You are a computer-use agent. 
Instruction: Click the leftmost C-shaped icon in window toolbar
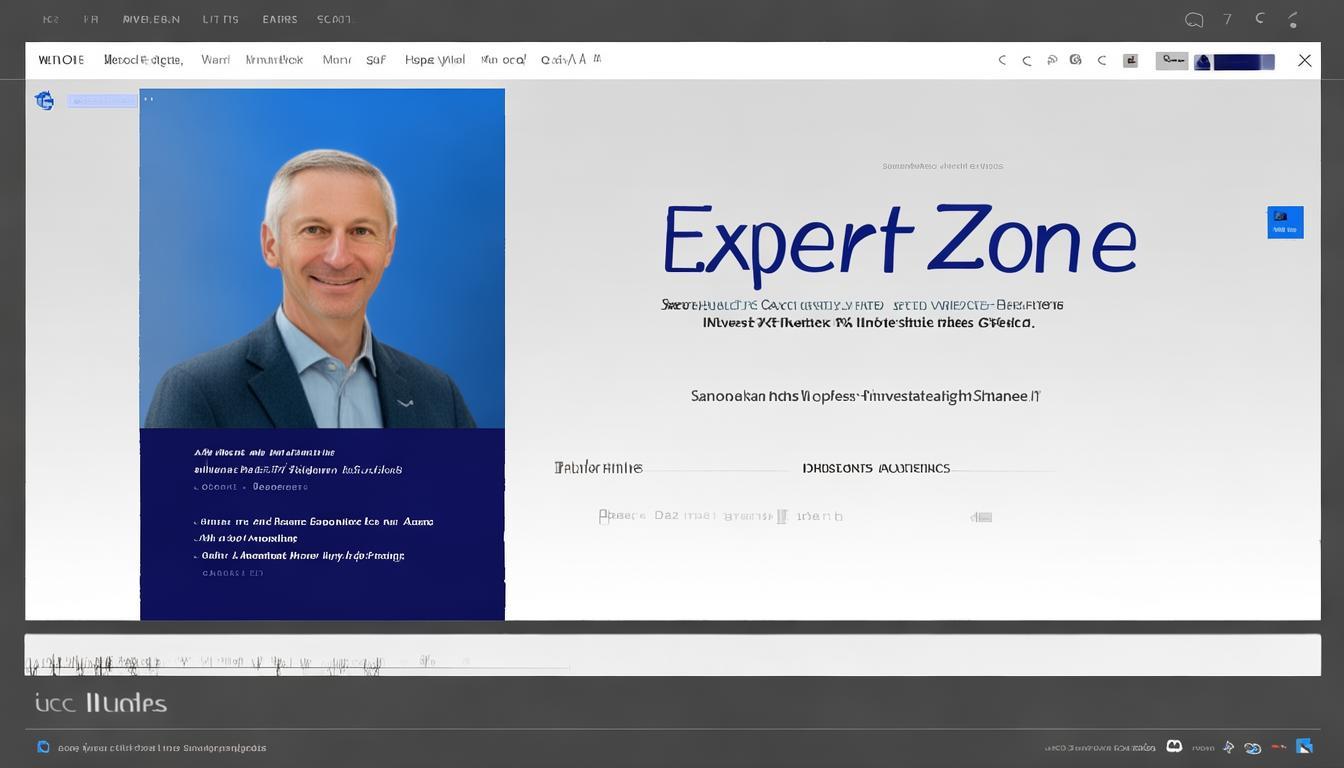click(x=1001, y=60)
